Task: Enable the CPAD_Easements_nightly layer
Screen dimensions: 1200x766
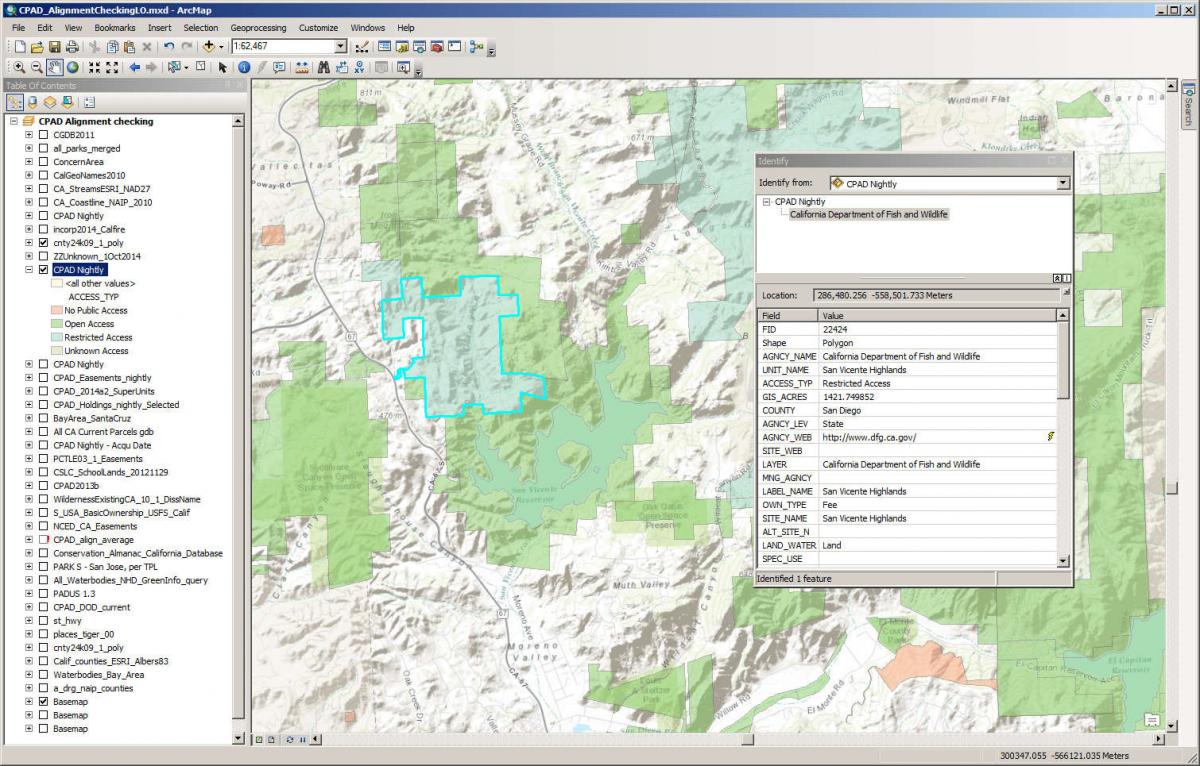Action: tap(43, 378)
